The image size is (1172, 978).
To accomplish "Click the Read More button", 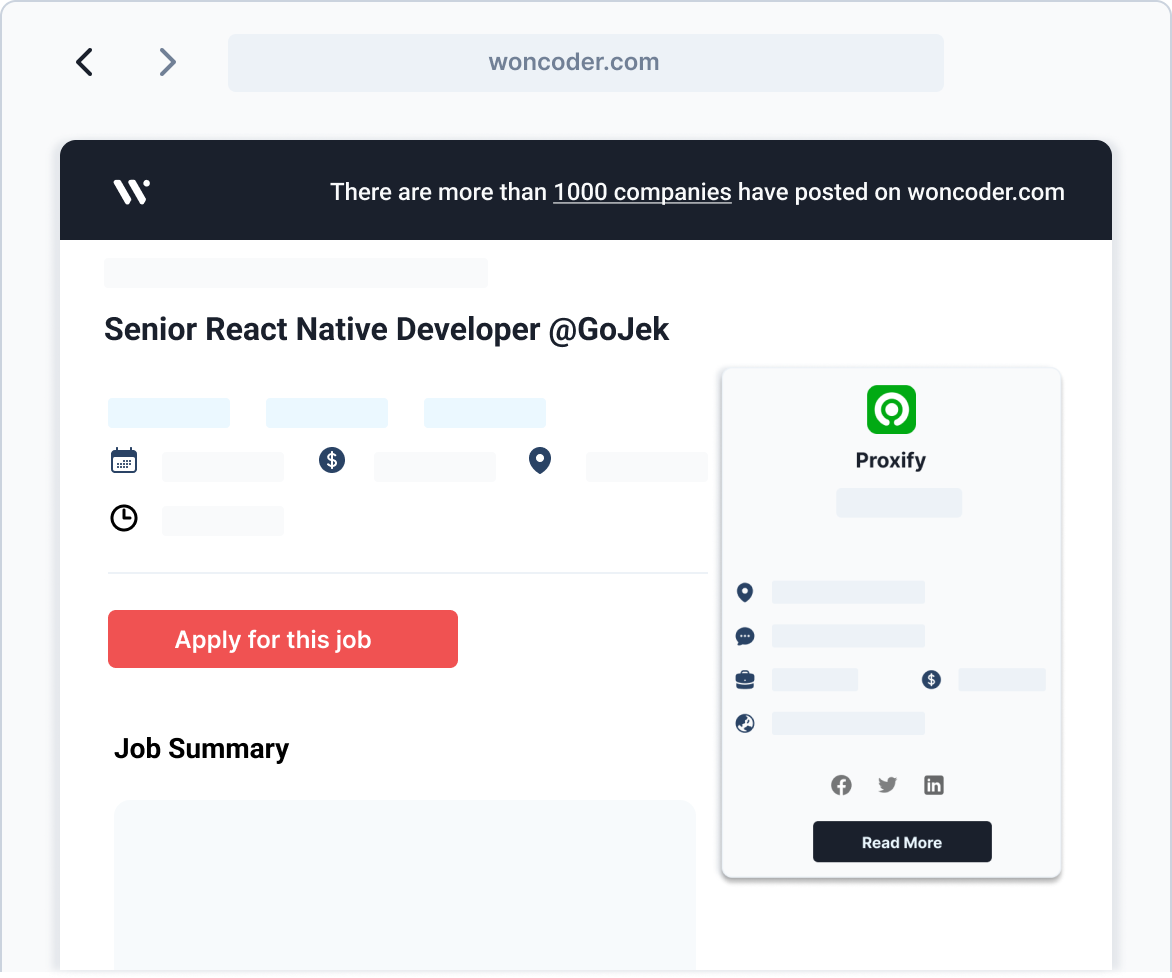I will click(902, 842).
